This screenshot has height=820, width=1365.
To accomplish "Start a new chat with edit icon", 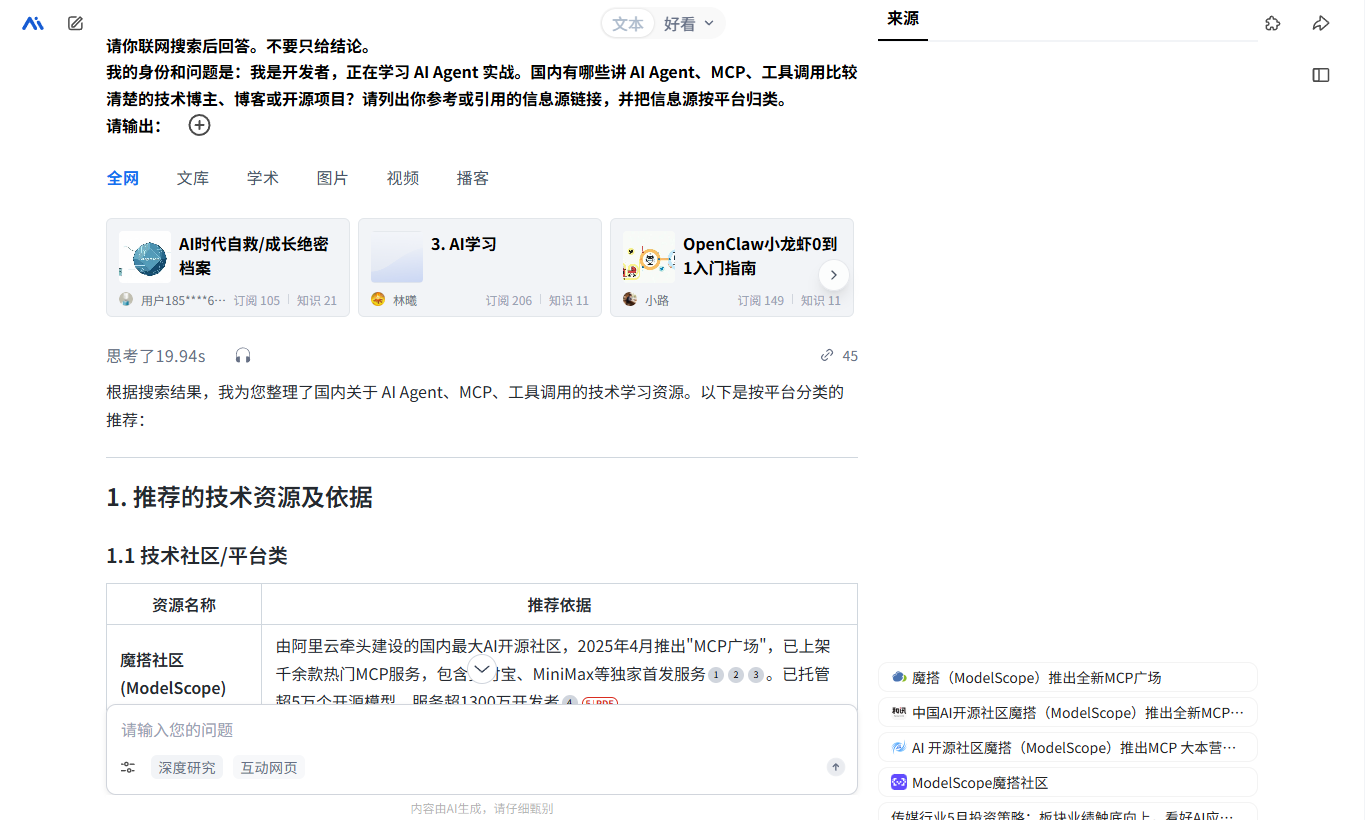I will (x=75, y=23).
